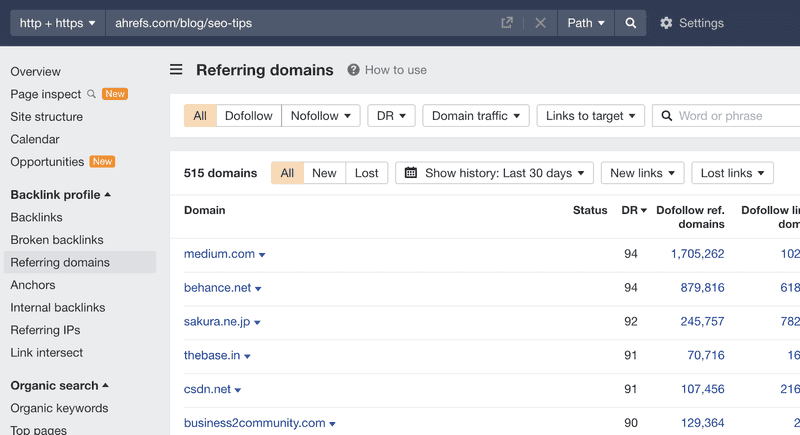Expand business2community.com domain arrow
The image size is (800, 435).
pyautogui.click(x=332, y=424)
